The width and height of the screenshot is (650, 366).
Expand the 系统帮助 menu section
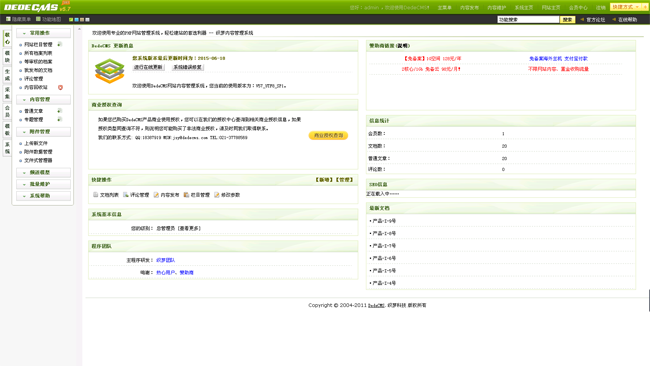click(x=43, y=196)
